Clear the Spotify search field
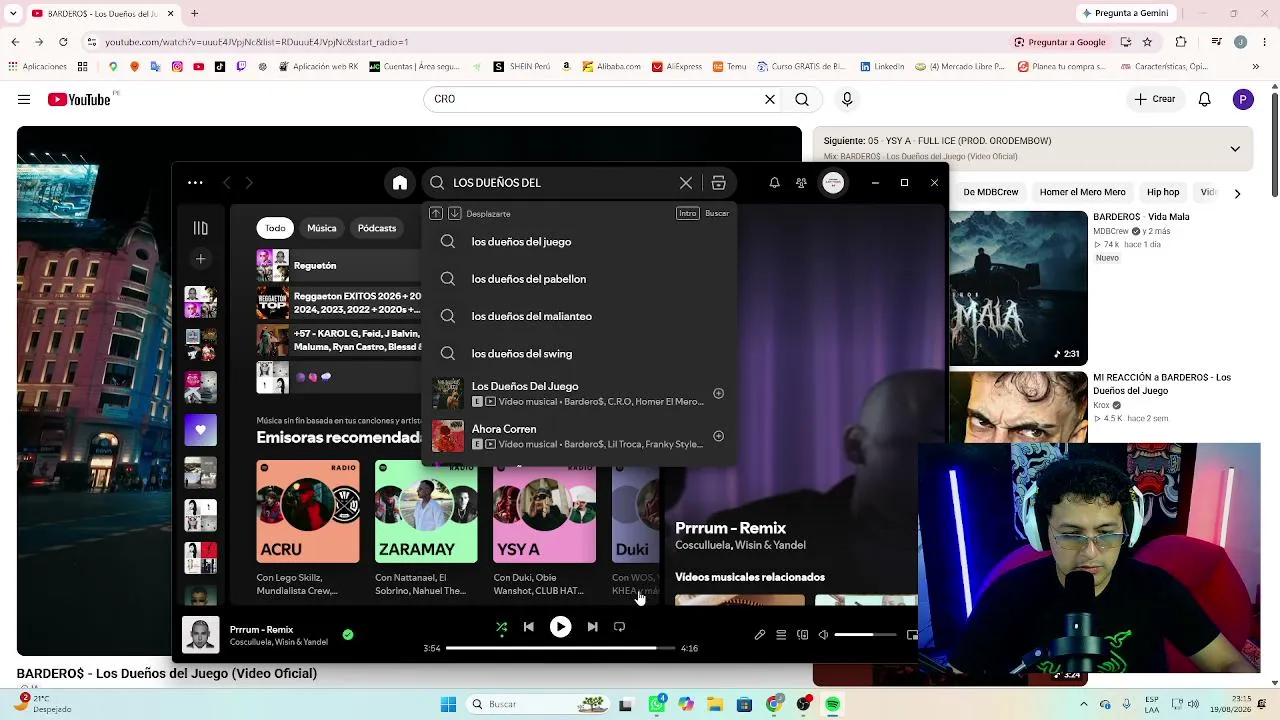1280x720 pixels. tap(686, 183)
